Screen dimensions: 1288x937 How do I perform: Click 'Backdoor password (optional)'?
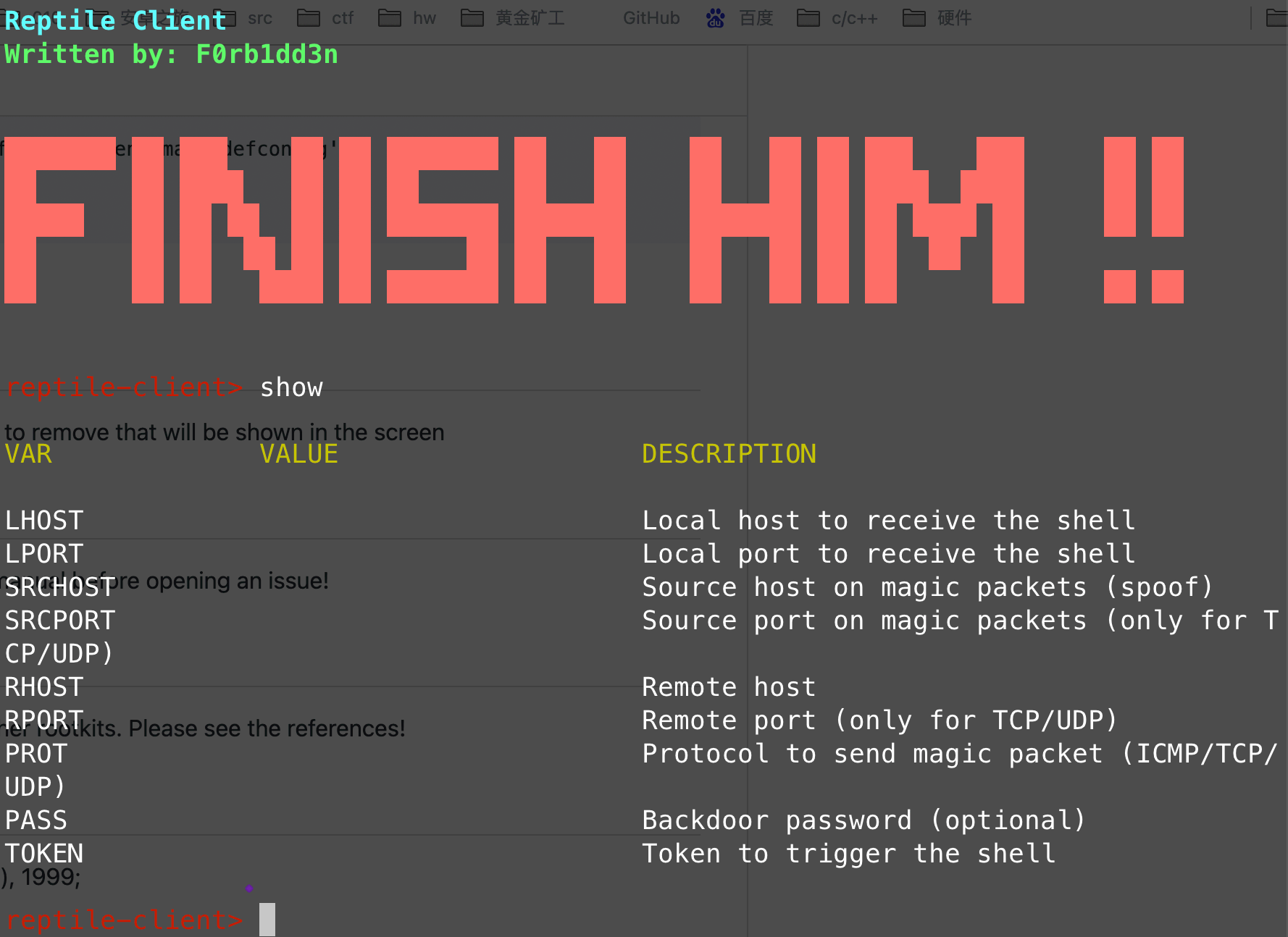coord(864,820)
